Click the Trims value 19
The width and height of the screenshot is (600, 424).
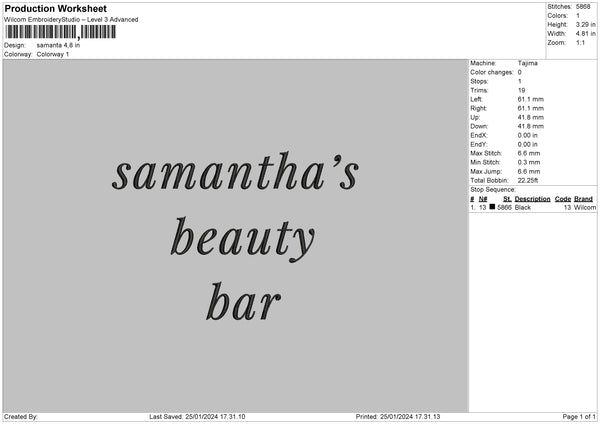click(521, 90)
